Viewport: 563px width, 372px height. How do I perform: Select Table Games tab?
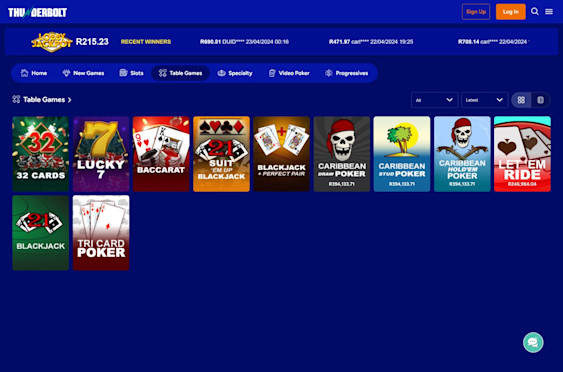181,73
